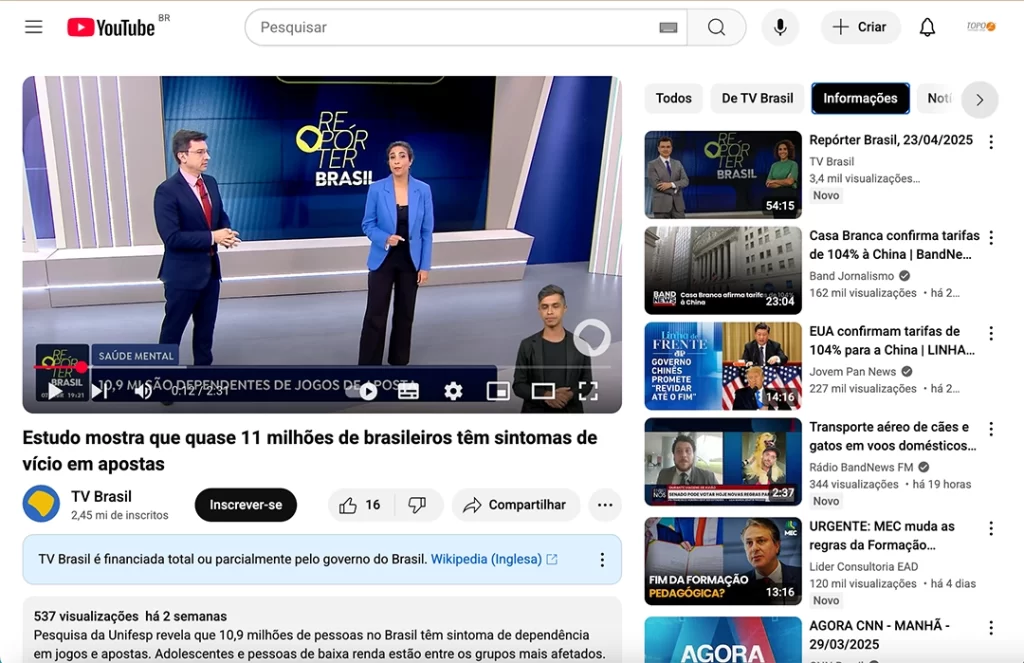
Task: Click the video title about vício em apostas
Action: point(310,451)
